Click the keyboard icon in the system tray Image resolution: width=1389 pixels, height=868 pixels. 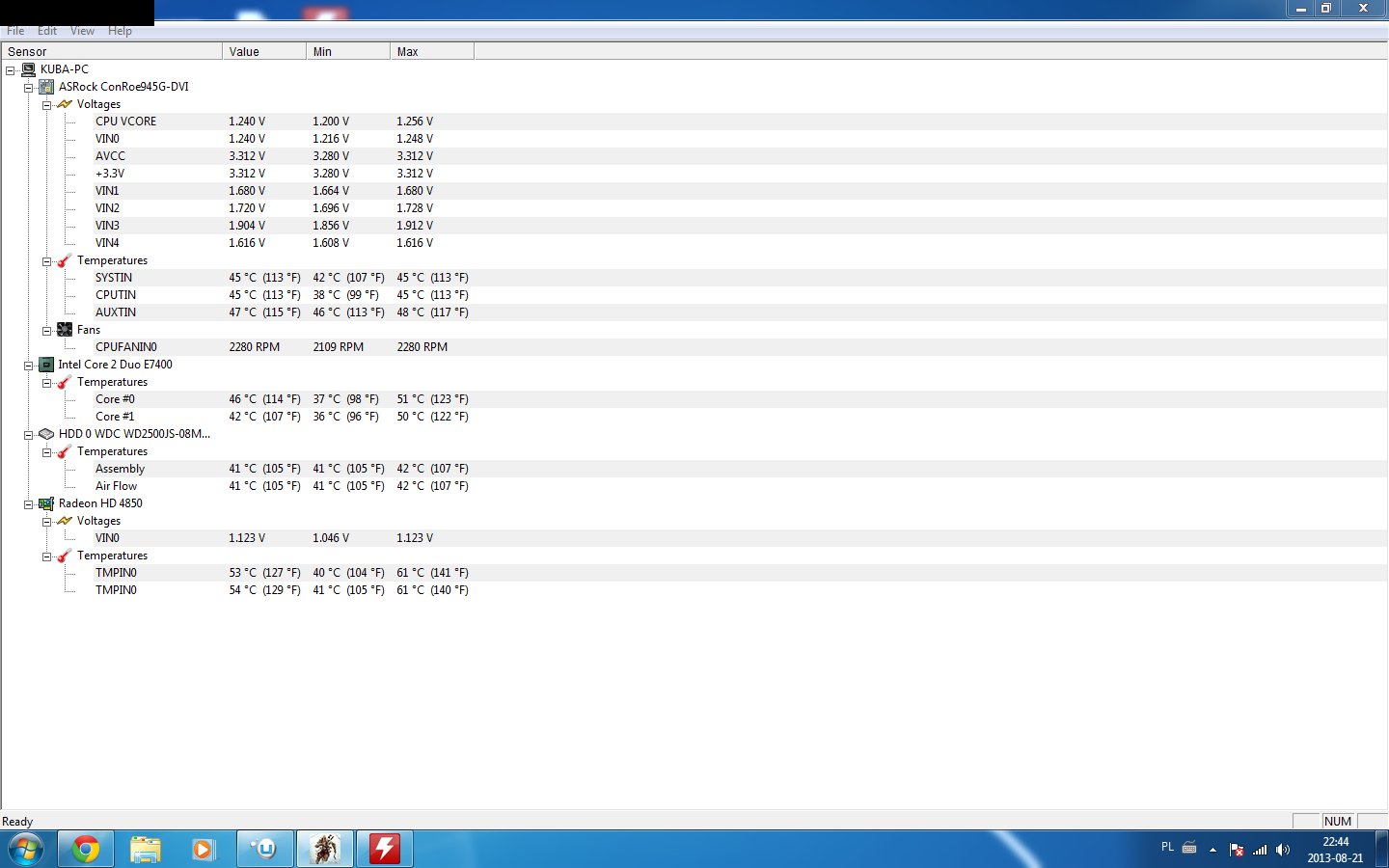point(1189,849)
